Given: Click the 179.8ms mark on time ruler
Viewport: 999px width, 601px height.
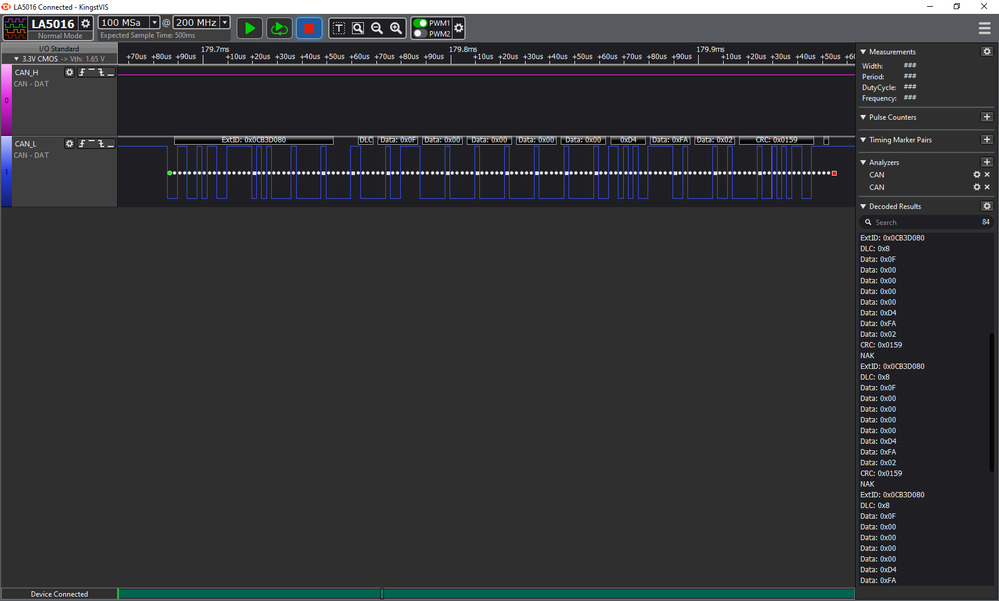Looking at the screenshot, I should click(x=463, y=49).
